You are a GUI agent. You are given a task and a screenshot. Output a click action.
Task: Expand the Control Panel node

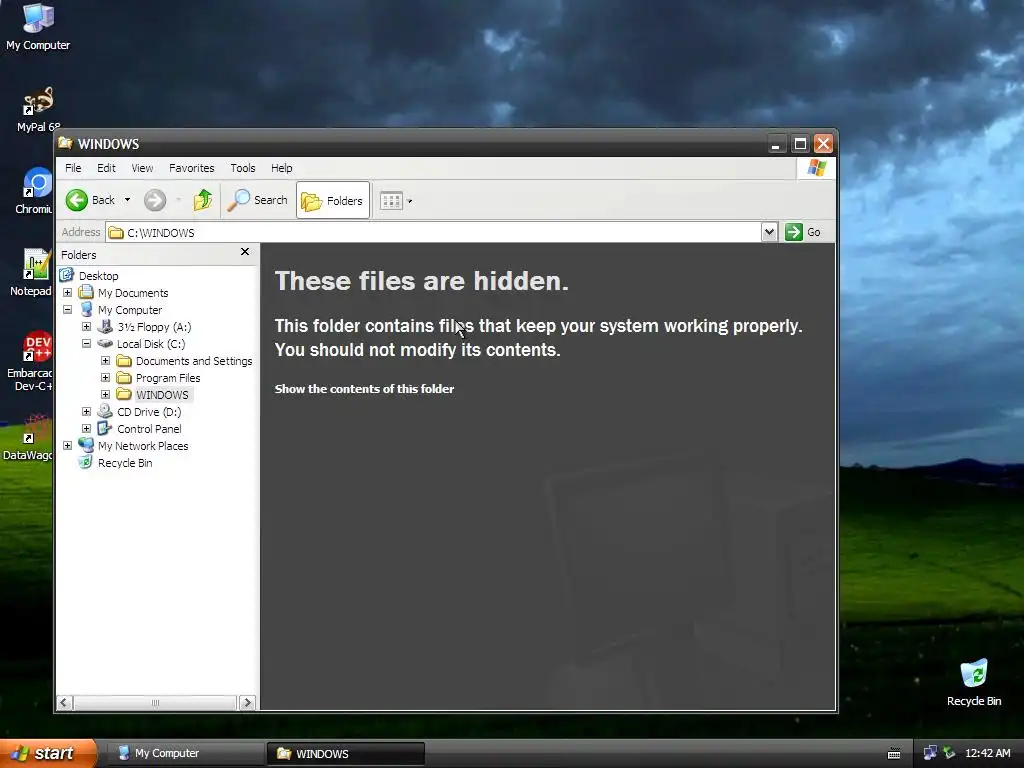click(86, 428)
